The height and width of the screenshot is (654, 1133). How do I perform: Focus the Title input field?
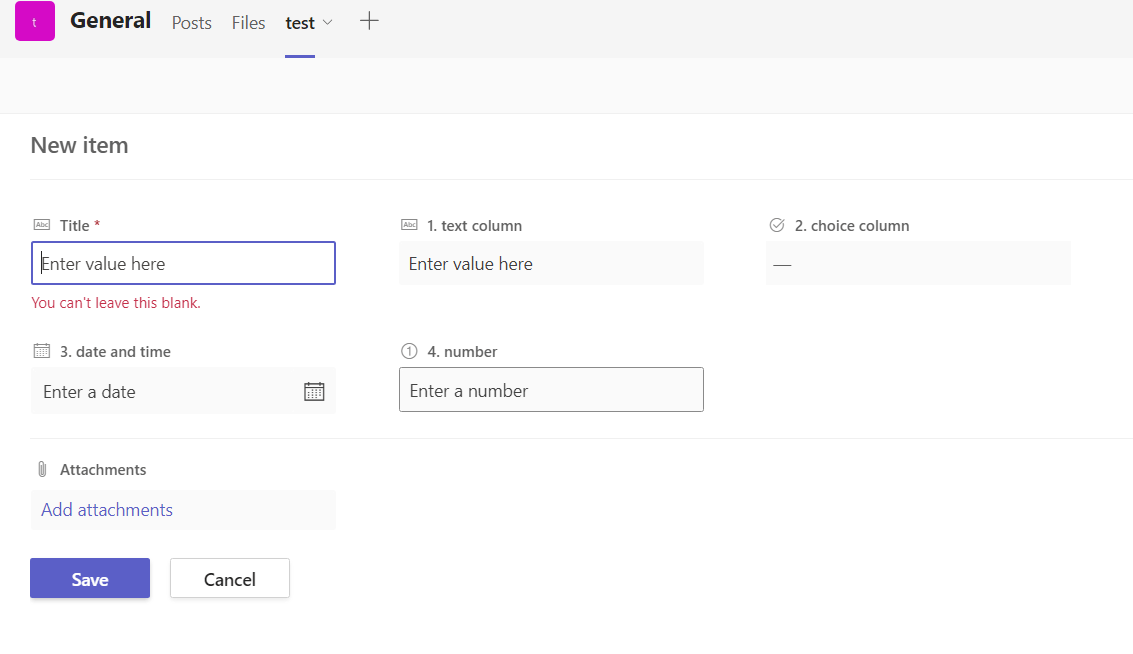point(184,263)
